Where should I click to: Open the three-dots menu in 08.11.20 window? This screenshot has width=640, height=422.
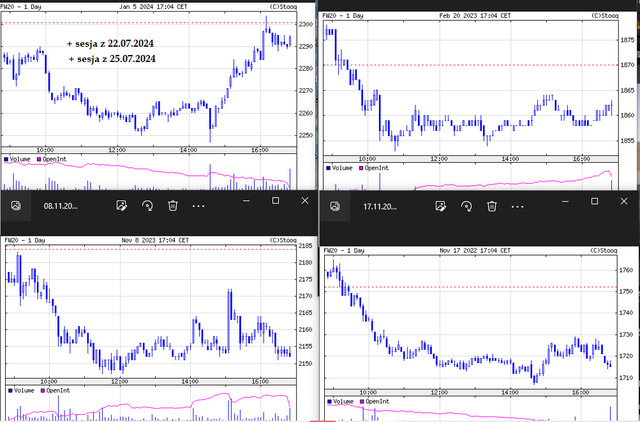[198, 206]
